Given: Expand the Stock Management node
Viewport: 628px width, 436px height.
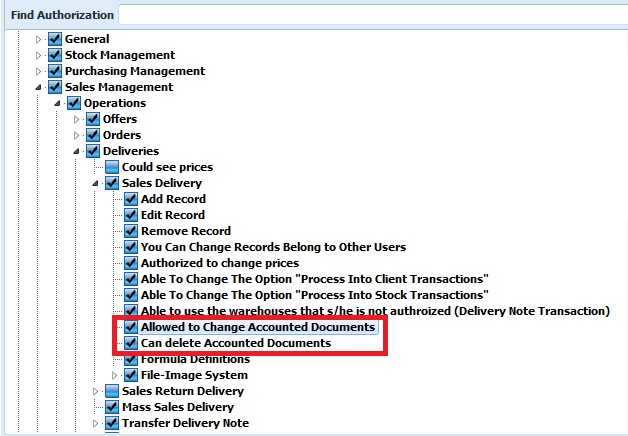Looking at the screenshot, I should click(x=38, y=55).
